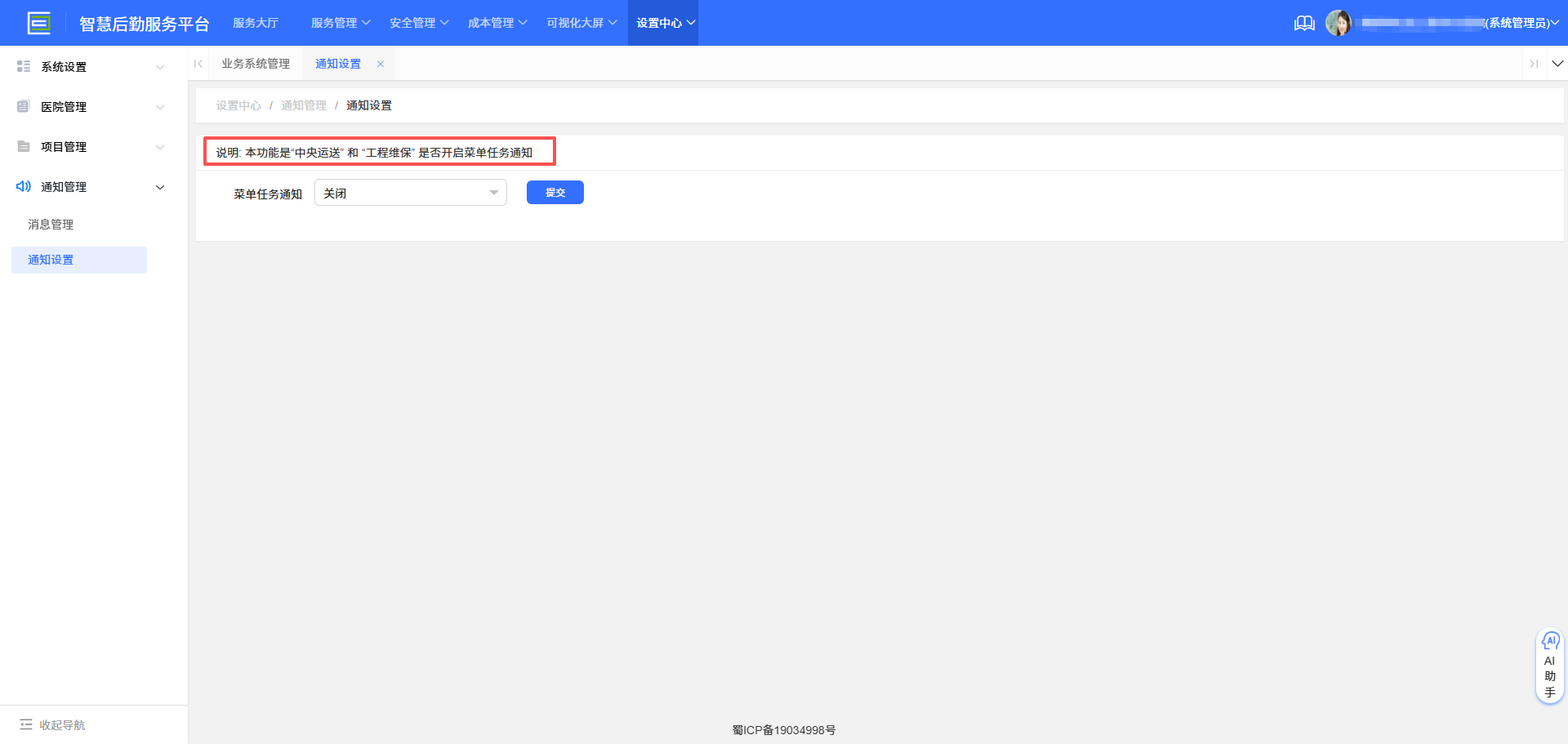The image size is (1568, 744).
Task: Click the 提交 submit button
Action: [555, 192]
